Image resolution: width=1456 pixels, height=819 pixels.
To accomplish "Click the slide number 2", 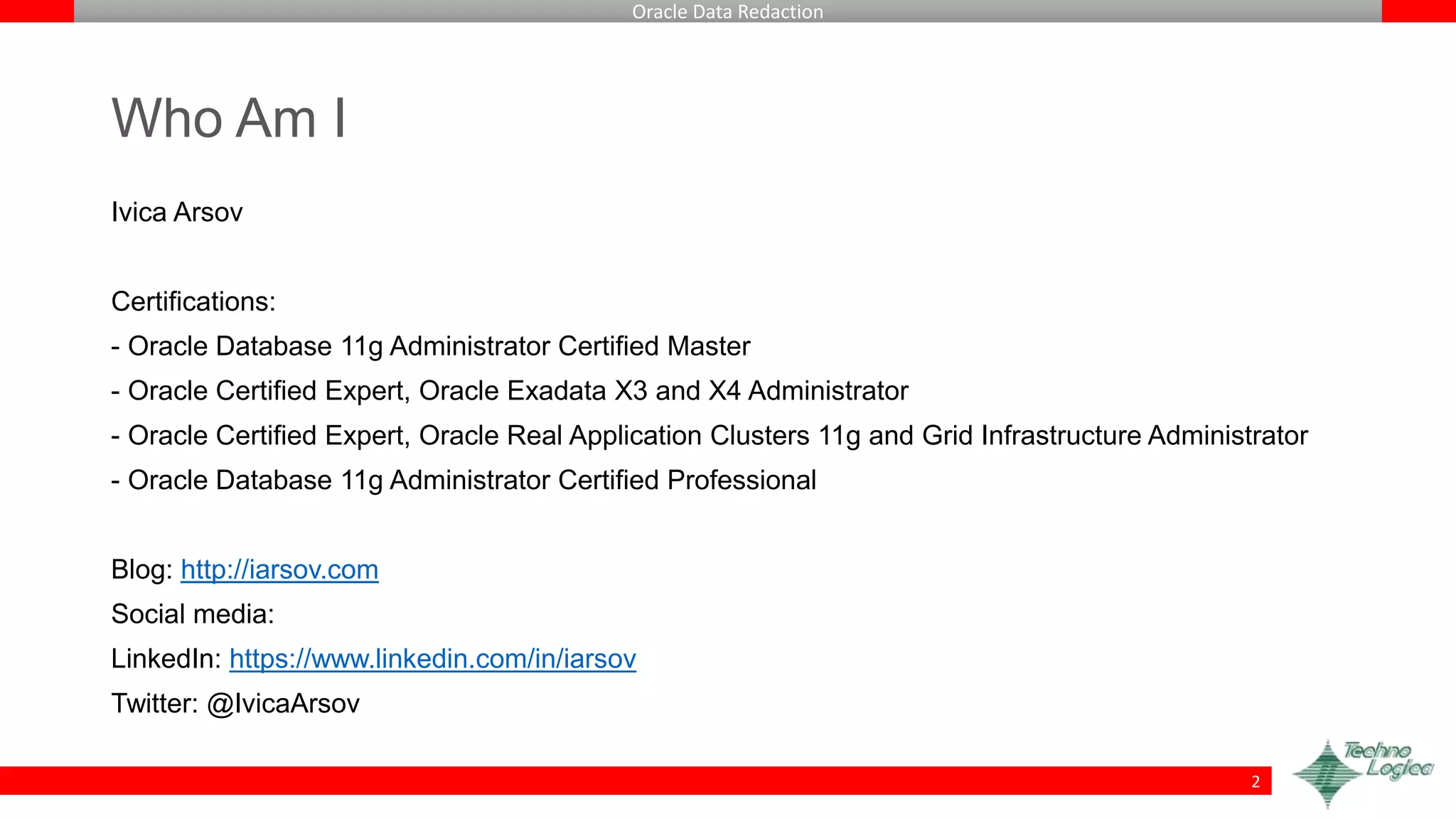I will [x=1256, y=781].
